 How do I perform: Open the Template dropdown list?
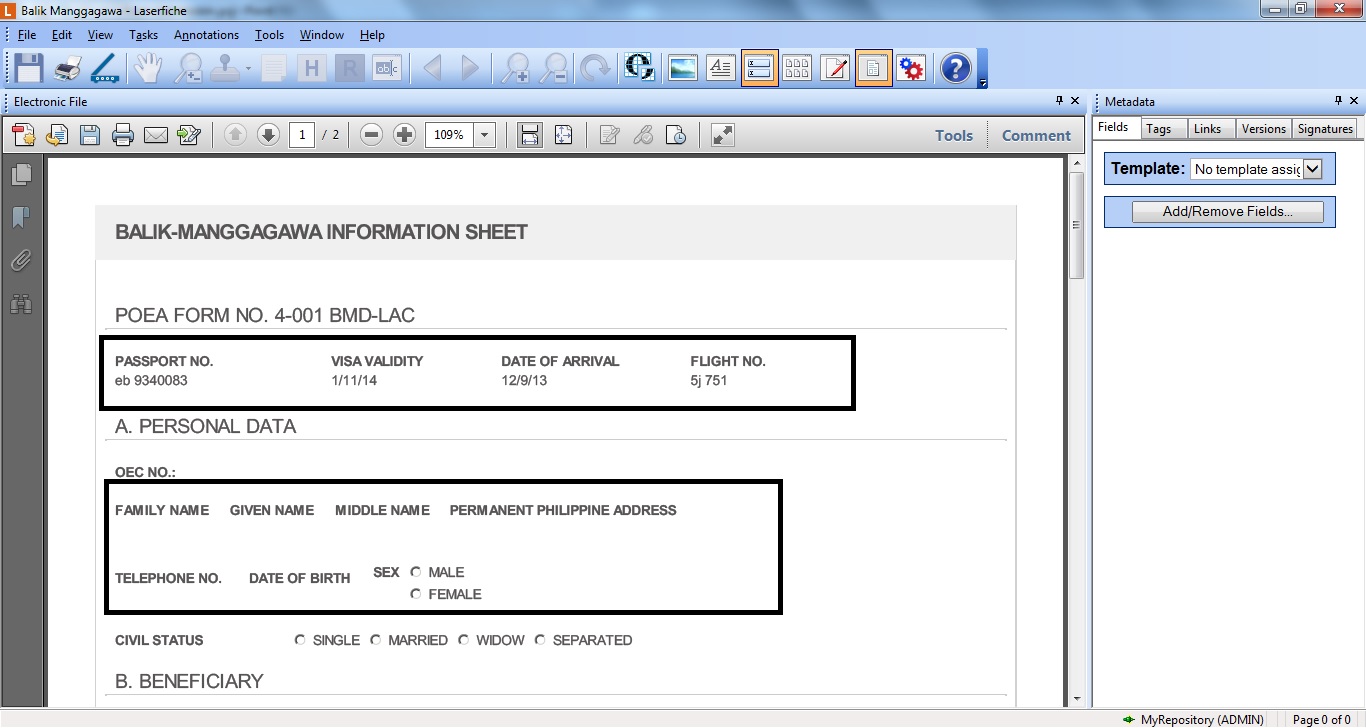pos(1313,169)
